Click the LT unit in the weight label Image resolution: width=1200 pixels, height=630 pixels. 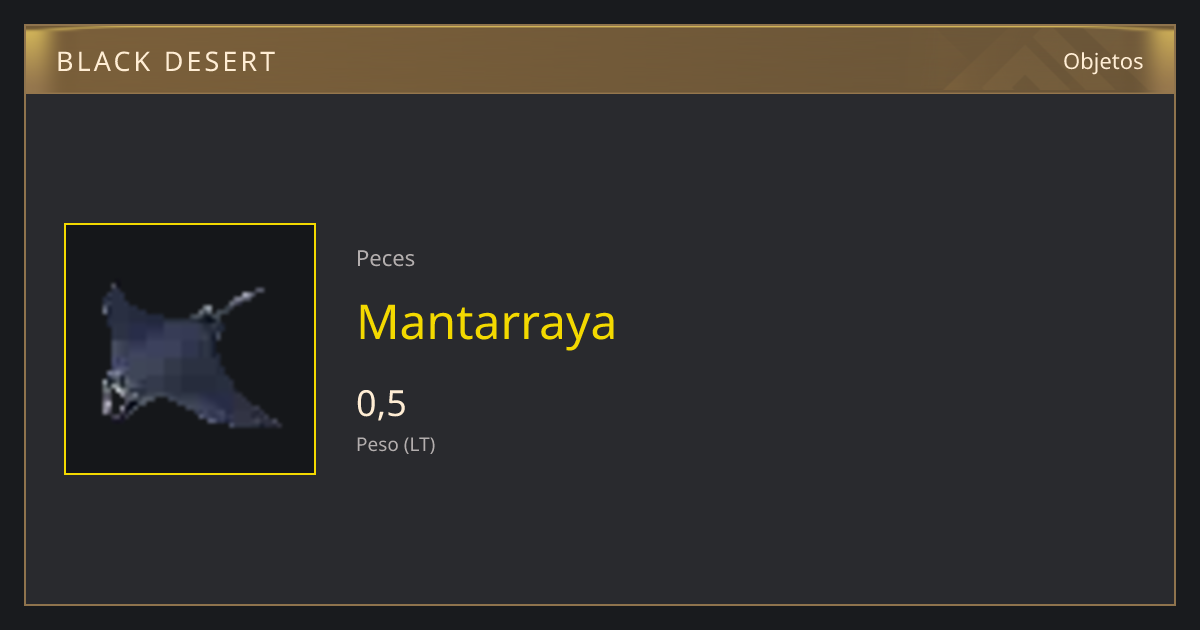(420, 444)
